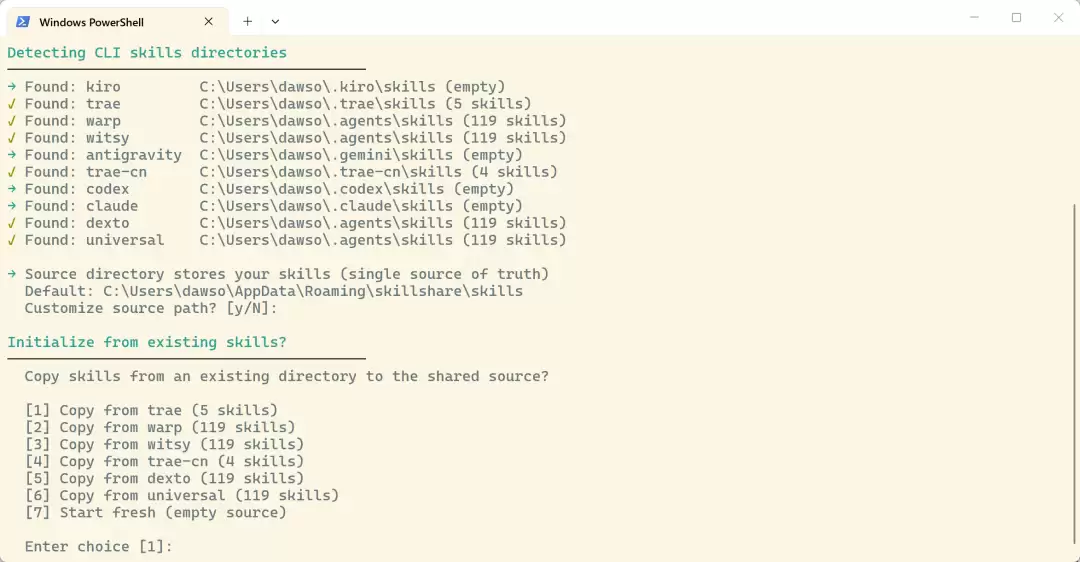Click the Initialize from existing skills? heading
Image resolution: width=1080 pixels, height=562 pixels.
point(147,342)
